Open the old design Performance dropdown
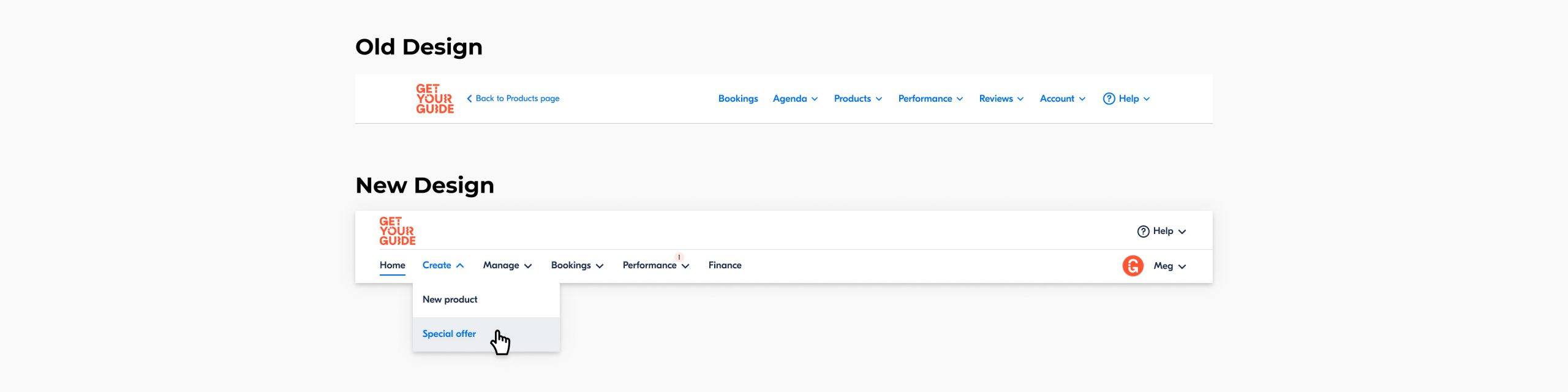Image resolution: width=1568 pixels, height=392 pixels. tap(930, 99)
